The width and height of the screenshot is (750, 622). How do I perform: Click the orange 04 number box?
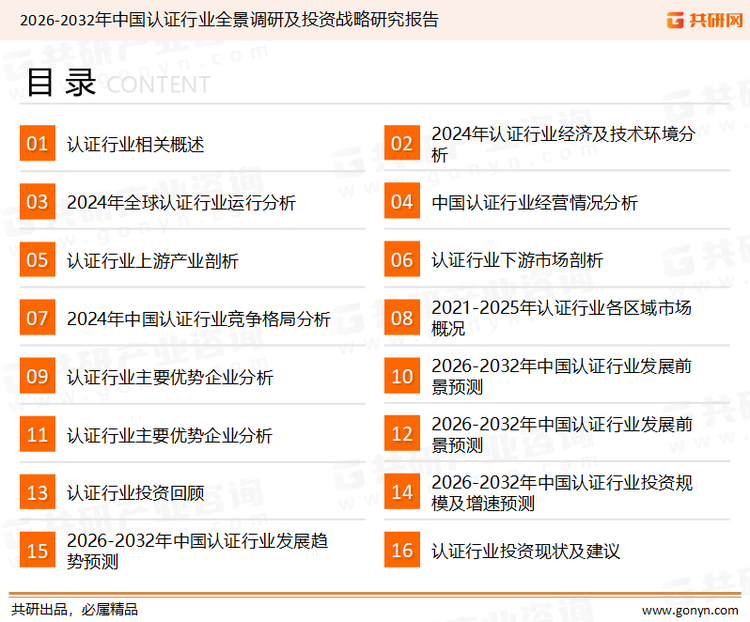(x=402, y=201)
